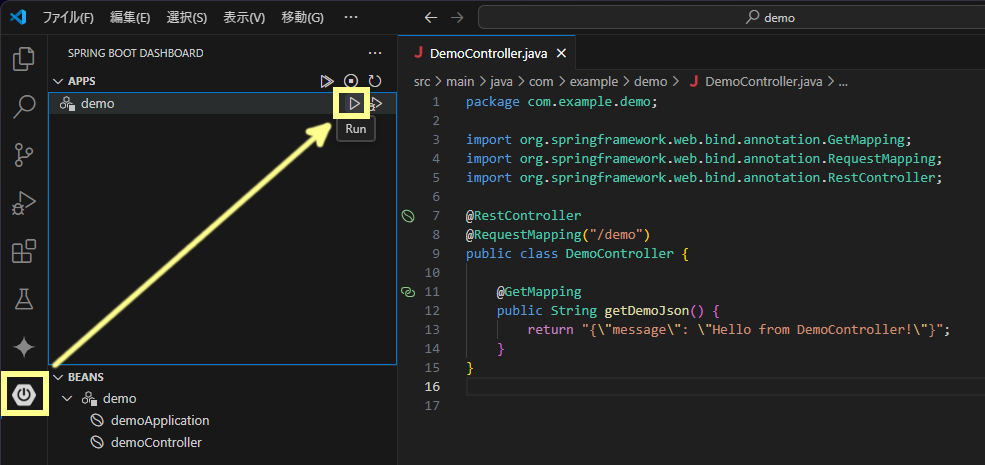Open the ファイル(F) menu
Image resolution: width=985 pixels, height=465 pixels.
(68, 18)
